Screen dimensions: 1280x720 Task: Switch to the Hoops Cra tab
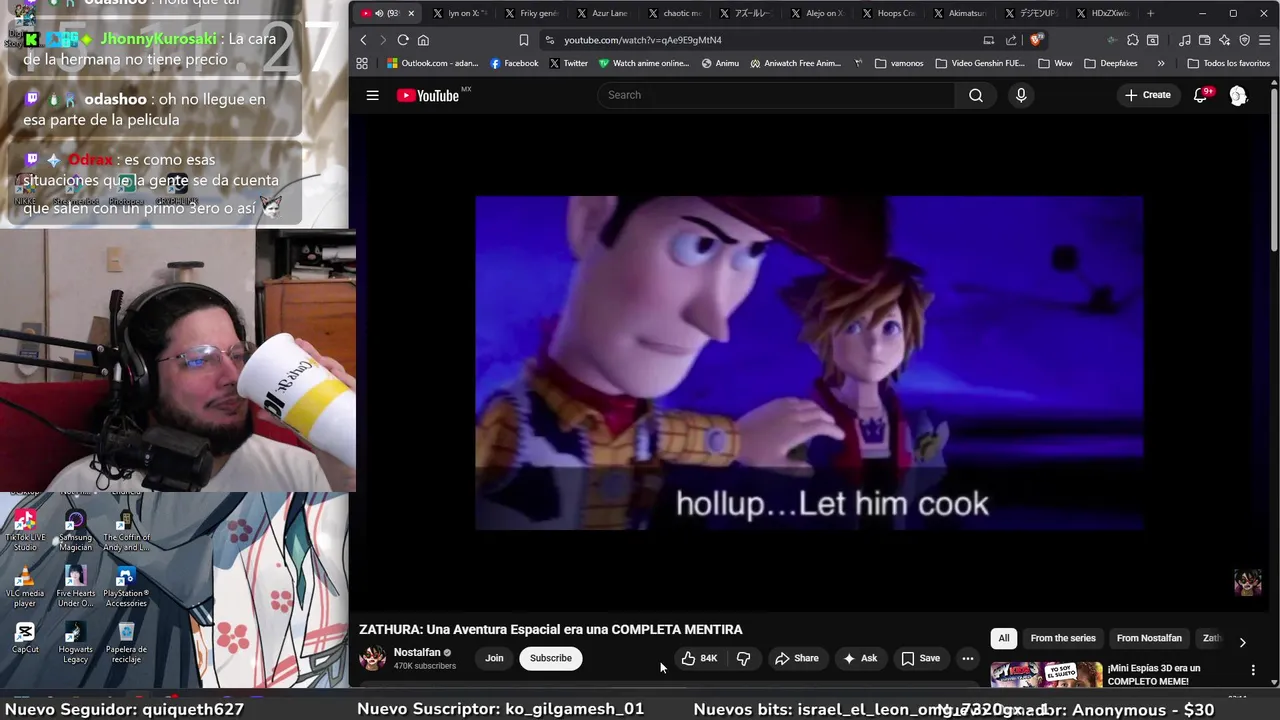point(888,13)
